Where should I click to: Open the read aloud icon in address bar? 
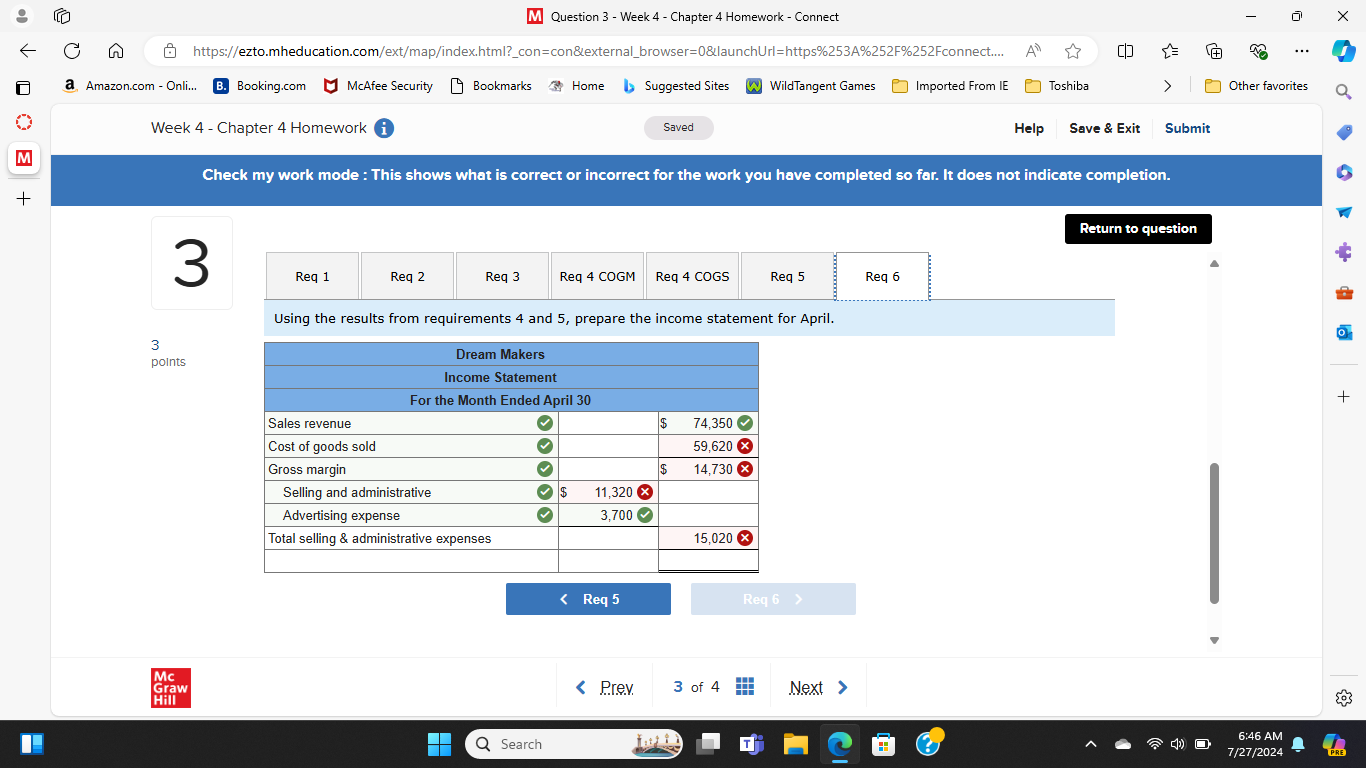coord(1032,51)
